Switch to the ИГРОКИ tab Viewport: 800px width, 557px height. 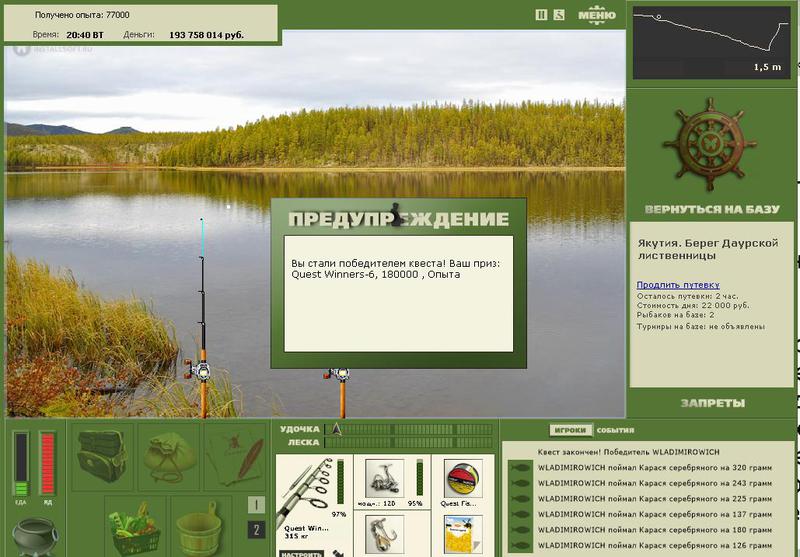pyautogui.click(x=570, y=430)
